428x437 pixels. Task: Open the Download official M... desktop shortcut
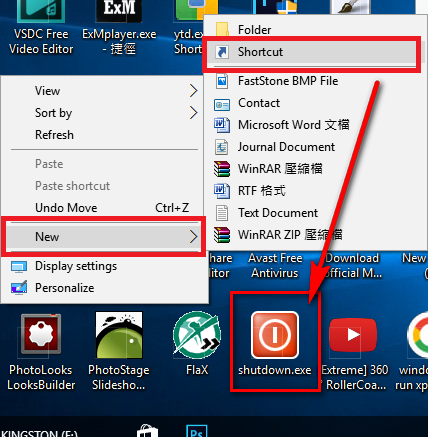[352, 265]
